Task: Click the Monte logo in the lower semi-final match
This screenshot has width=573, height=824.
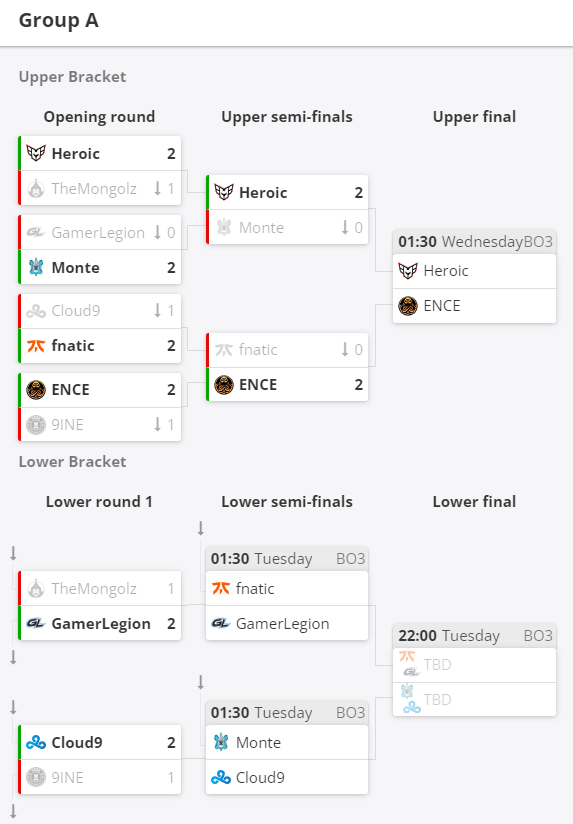Action: click(221, 743)
